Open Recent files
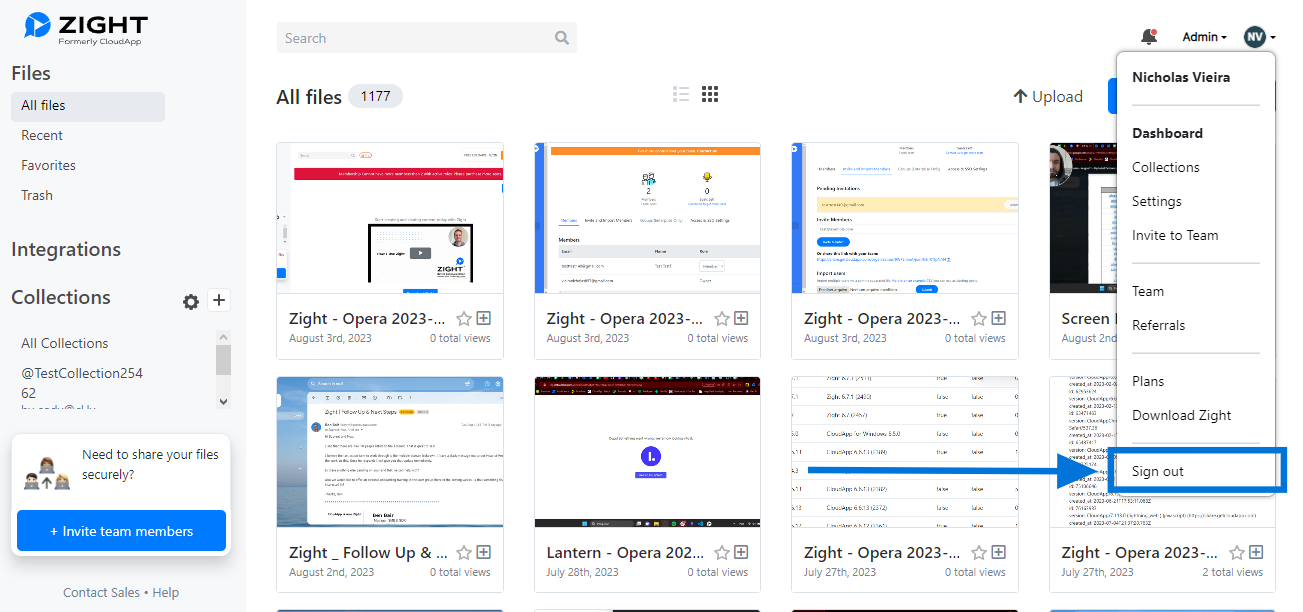1303x612 pixels. [42, 135]
